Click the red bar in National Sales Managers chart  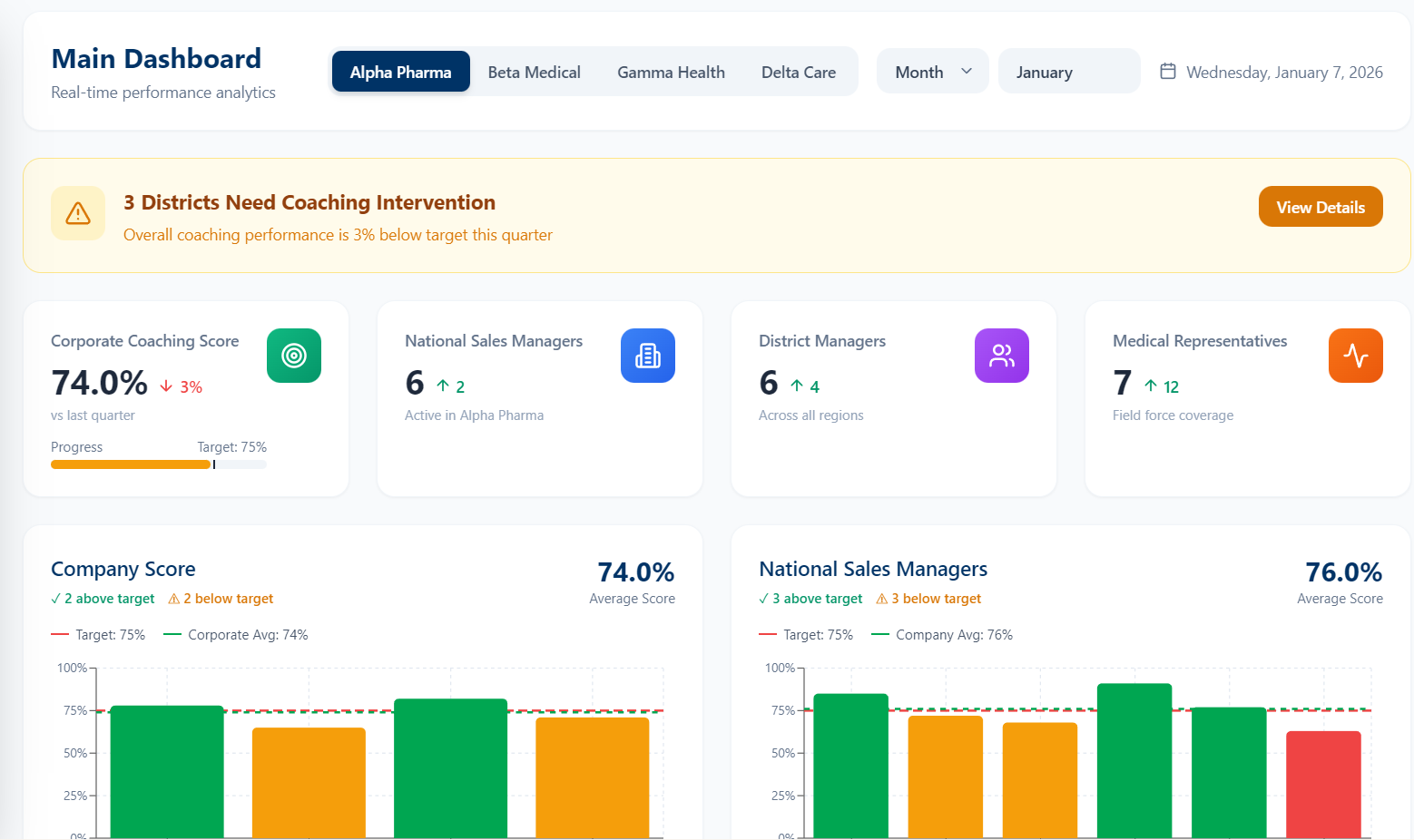point(1322,783)
